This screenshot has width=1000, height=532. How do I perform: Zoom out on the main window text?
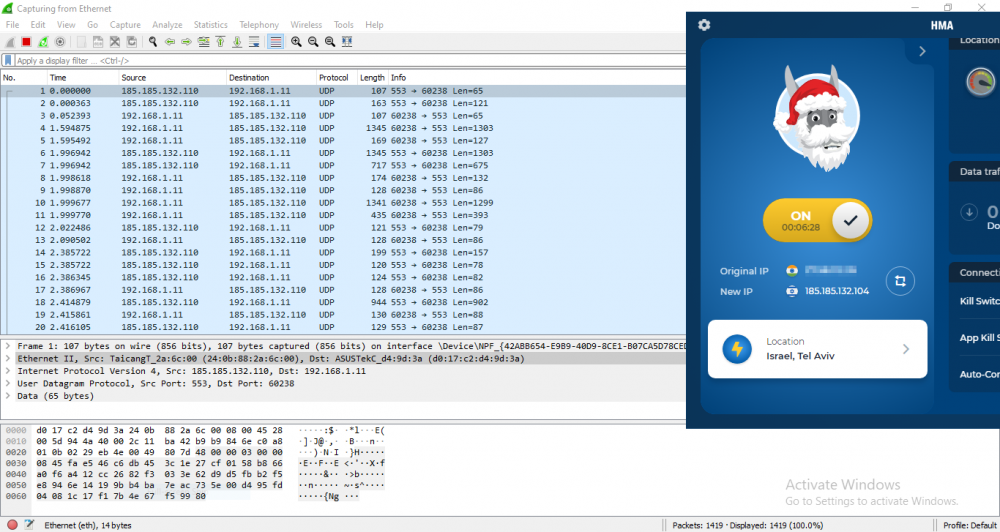(313, 42)
